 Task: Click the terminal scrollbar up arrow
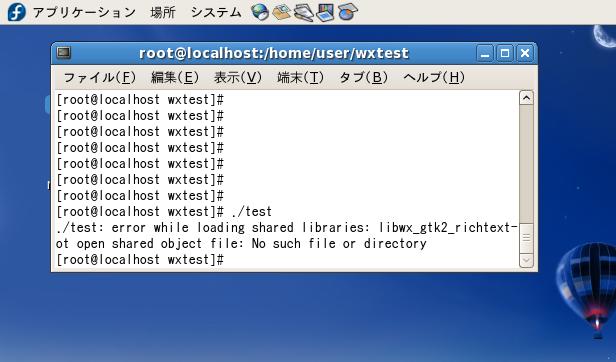click(526, 98)
